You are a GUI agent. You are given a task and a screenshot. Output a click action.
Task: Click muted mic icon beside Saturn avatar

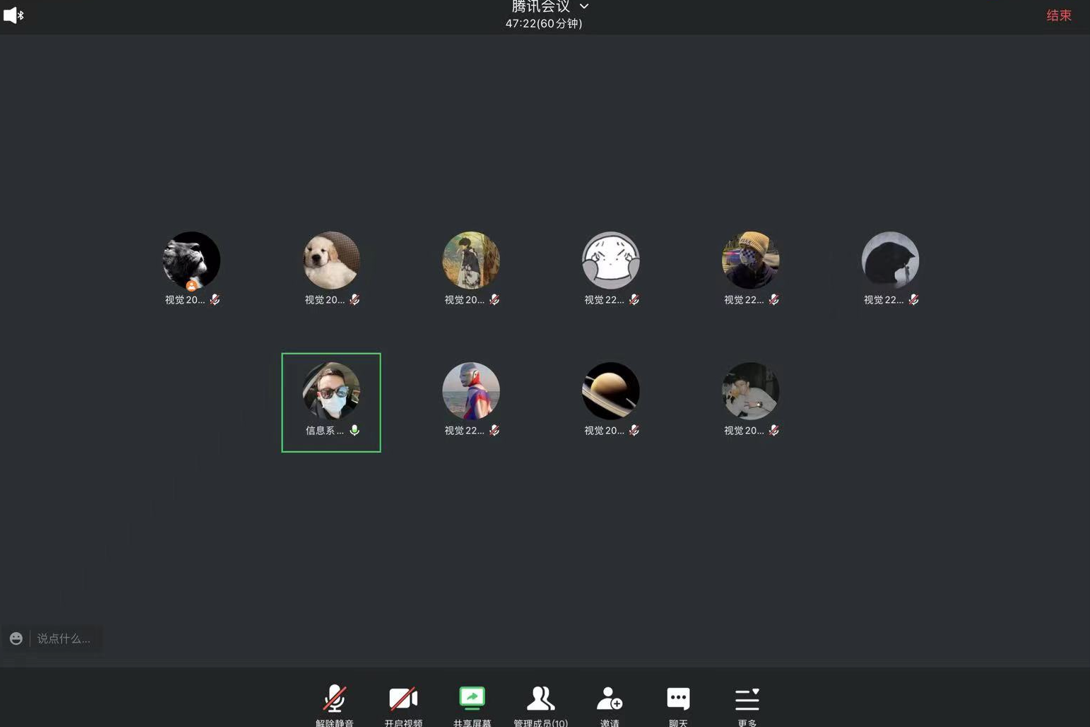pos(634,431)
